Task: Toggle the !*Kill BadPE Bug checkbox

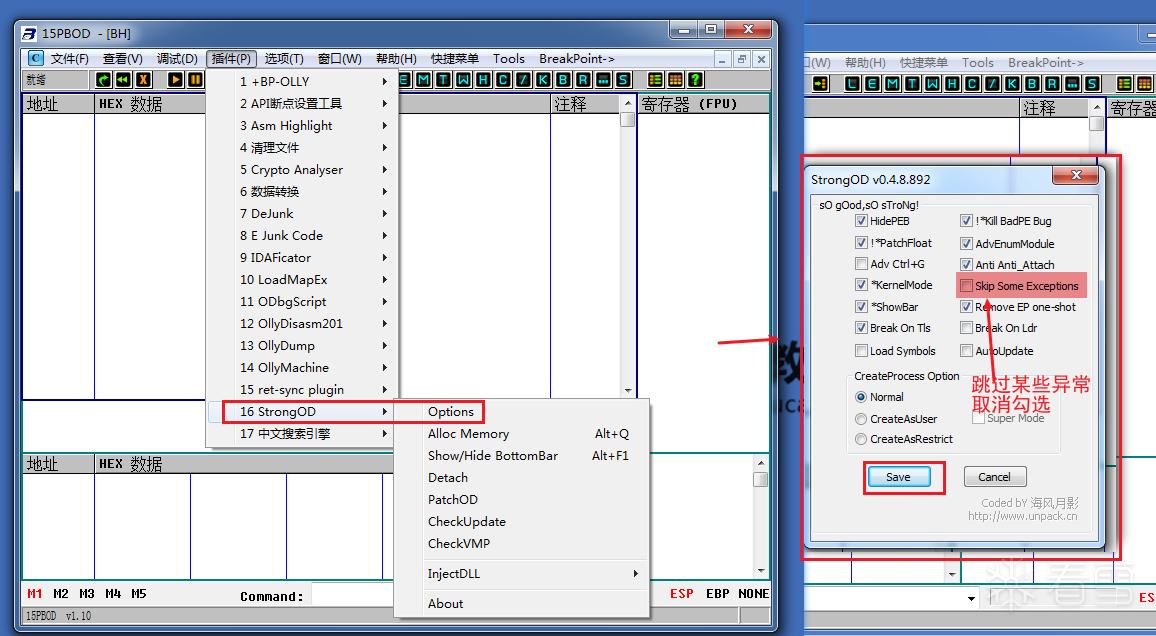Action: click(967, 220)
